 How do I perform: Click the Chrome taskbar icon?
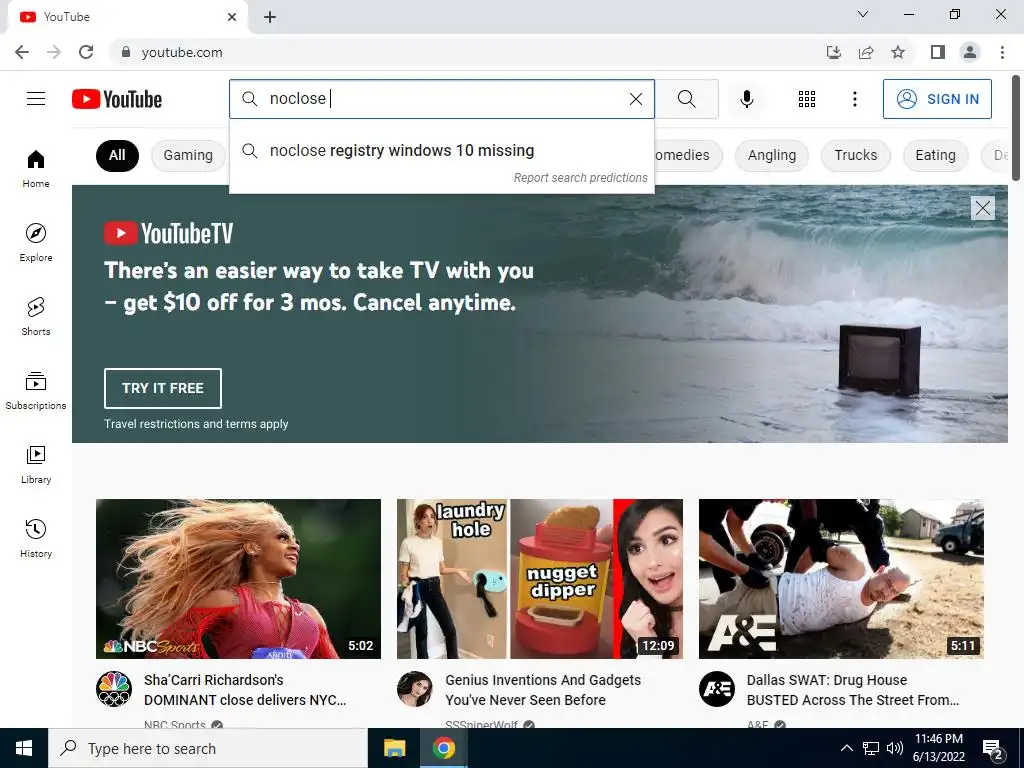point(443,748)
